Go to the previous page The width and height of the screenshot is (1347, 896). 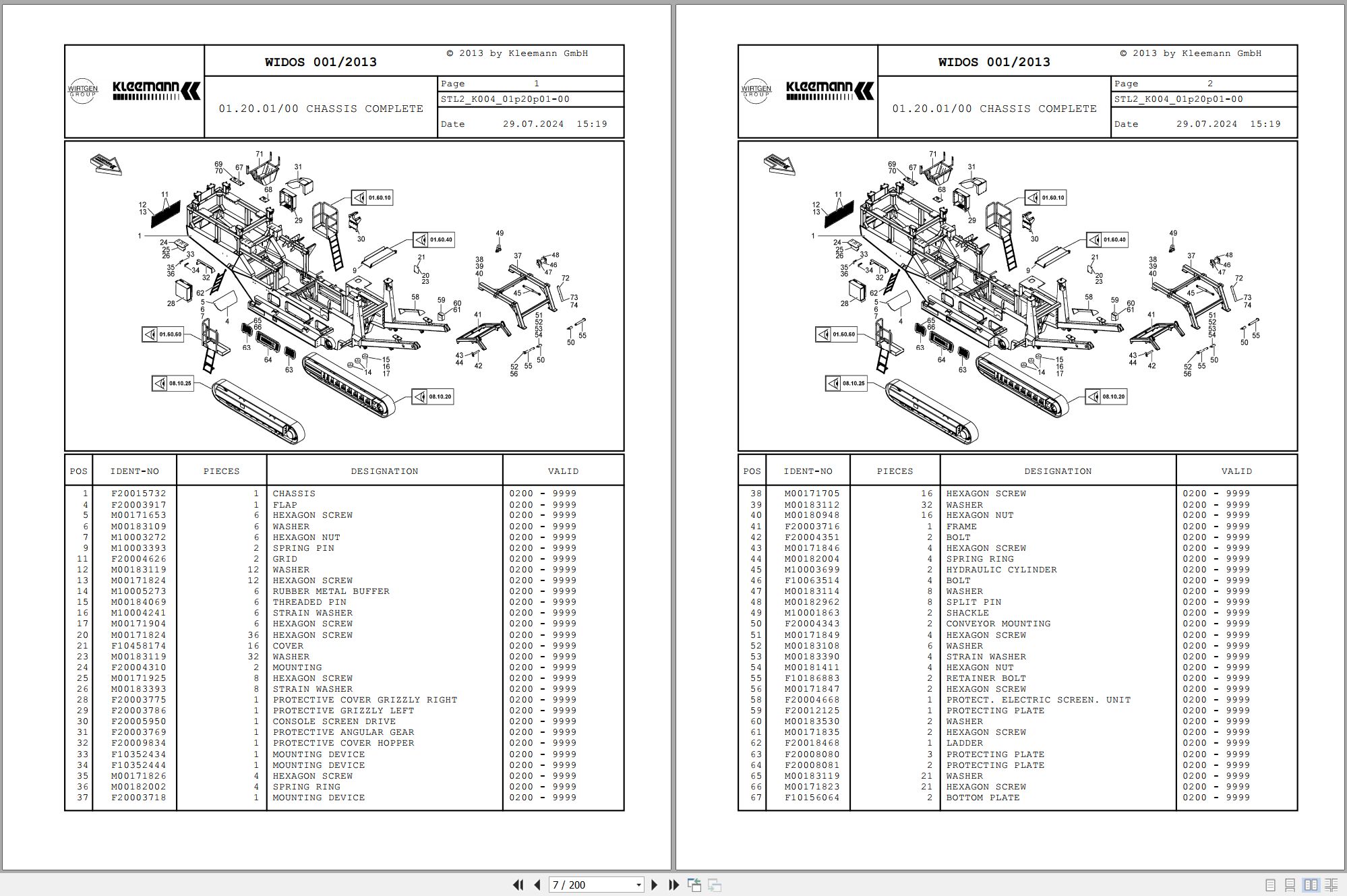[537, 885]
